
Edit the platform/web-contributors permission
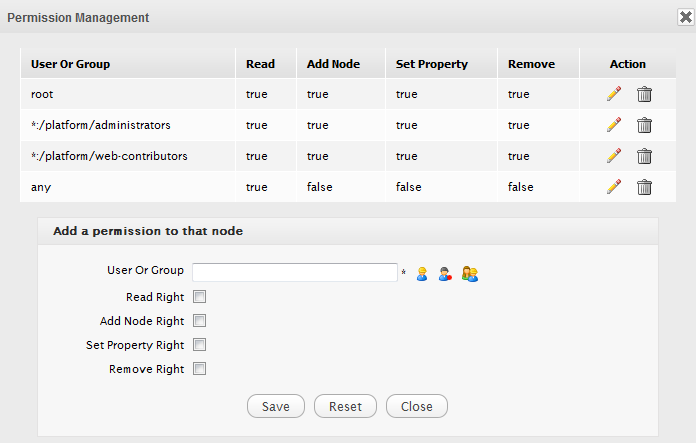(614, 156)
